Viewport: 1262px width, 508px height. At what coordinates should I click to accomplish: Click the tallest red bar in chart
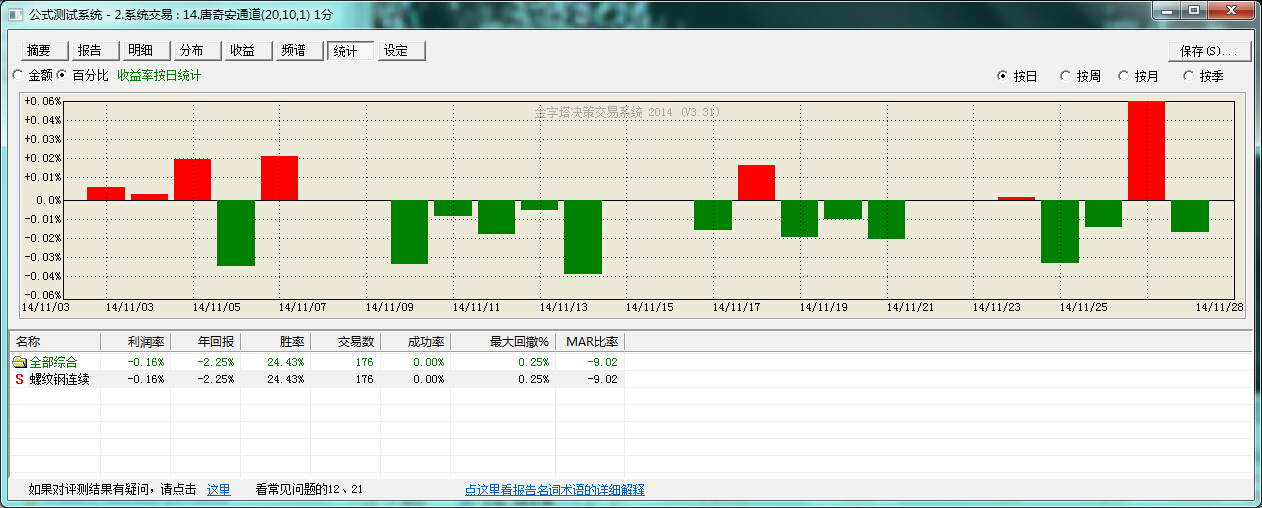point(1146,150)
